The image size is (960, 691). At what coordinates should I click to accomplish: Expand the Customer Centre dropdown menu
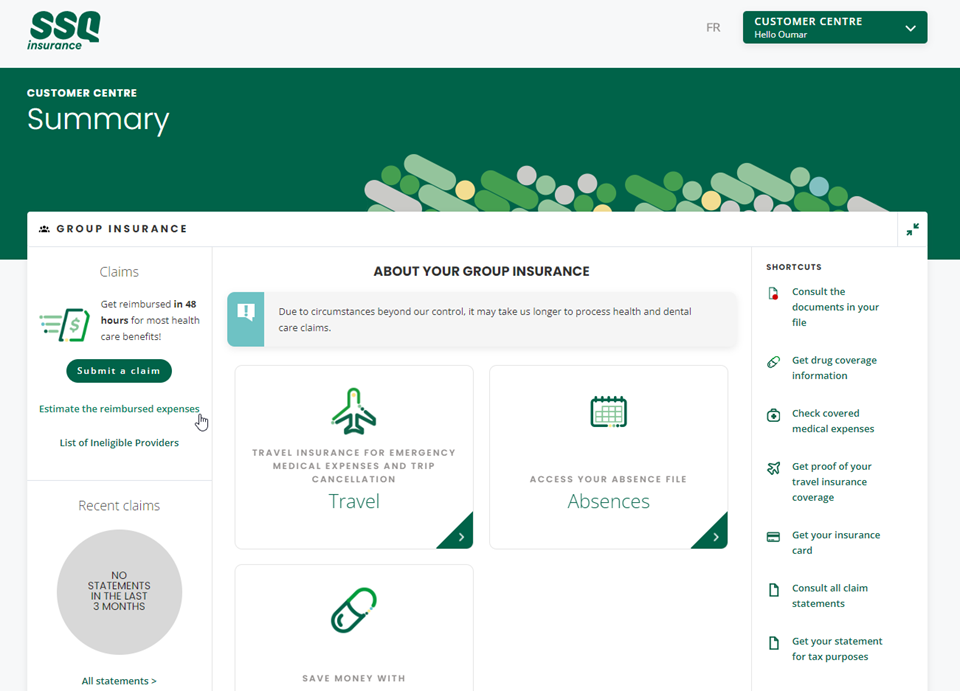tap(835, 28)
